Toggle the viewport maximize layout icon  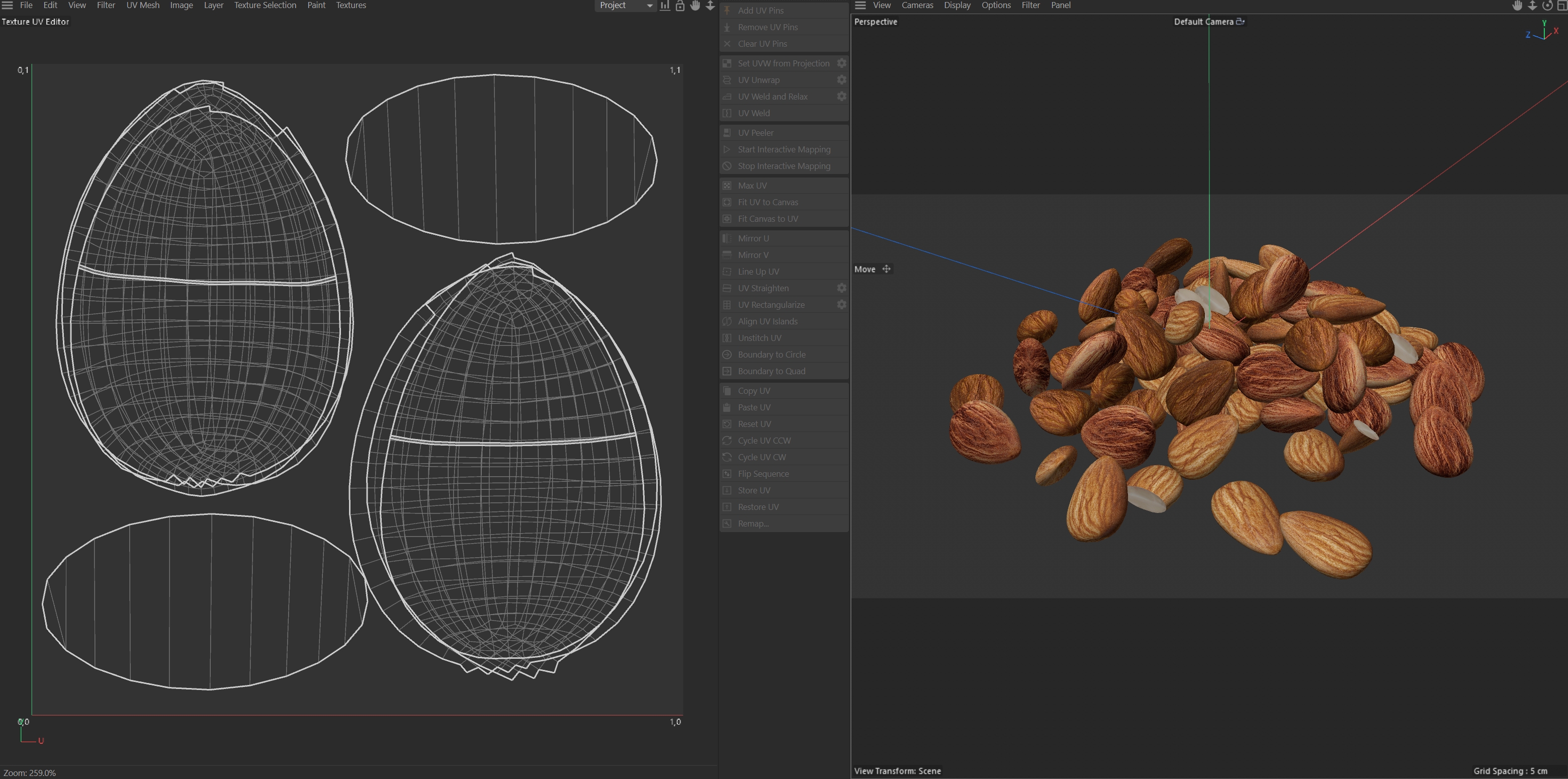tap(1562, 6)
